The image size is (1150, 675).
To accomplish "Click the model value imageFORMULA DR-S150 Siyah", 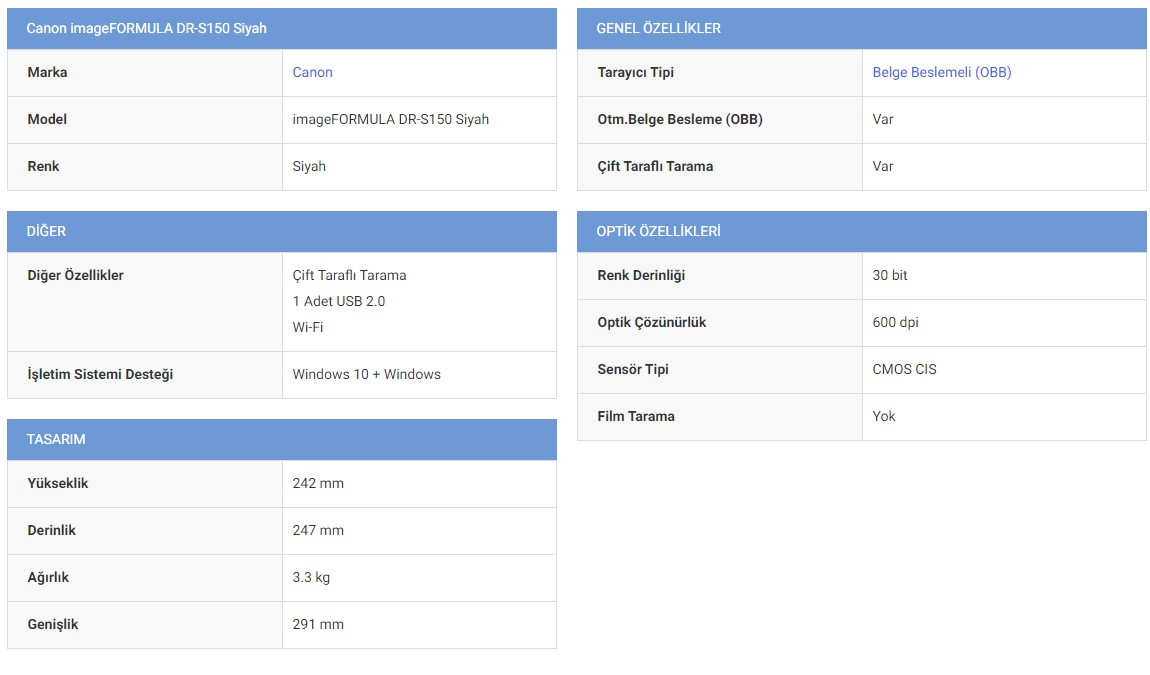I will point(390,120).
